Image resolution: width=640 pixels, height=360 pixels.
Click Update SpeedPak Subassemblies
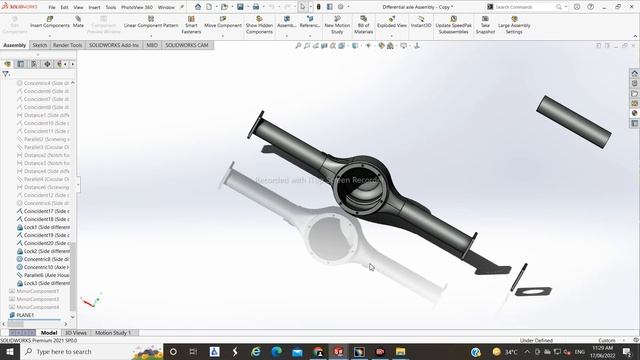pos(453,25)
